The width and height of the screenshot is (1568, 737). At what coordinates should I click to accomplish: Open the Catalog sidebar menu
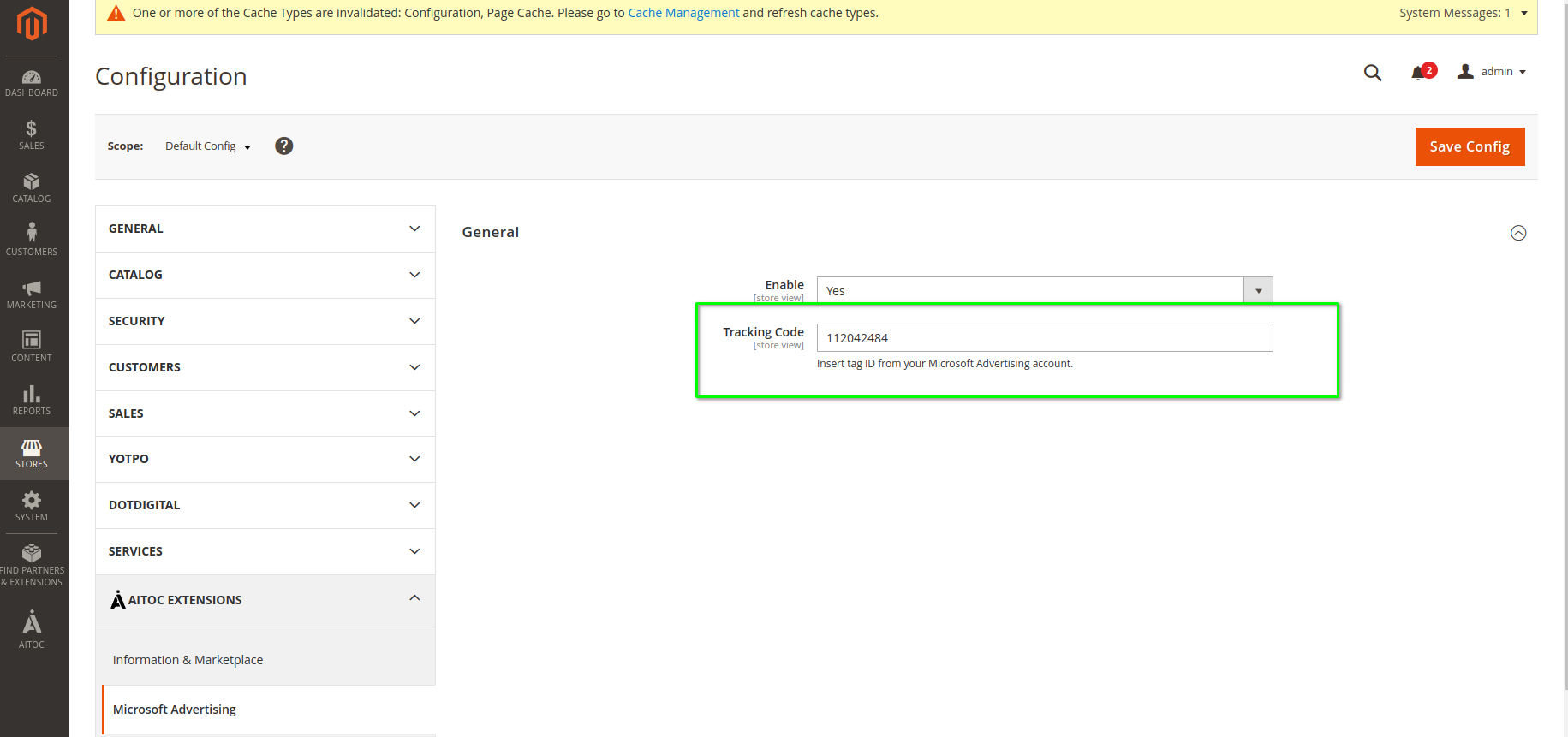pyautogui.click(x=32, y=188)
